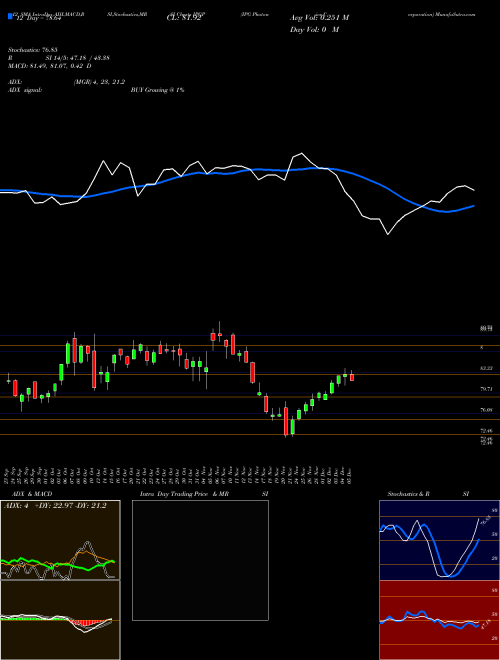Select the '12 Day = 78.64' SMA label
The height and width of the screenshot is (660, 500).
coord(38,18)
